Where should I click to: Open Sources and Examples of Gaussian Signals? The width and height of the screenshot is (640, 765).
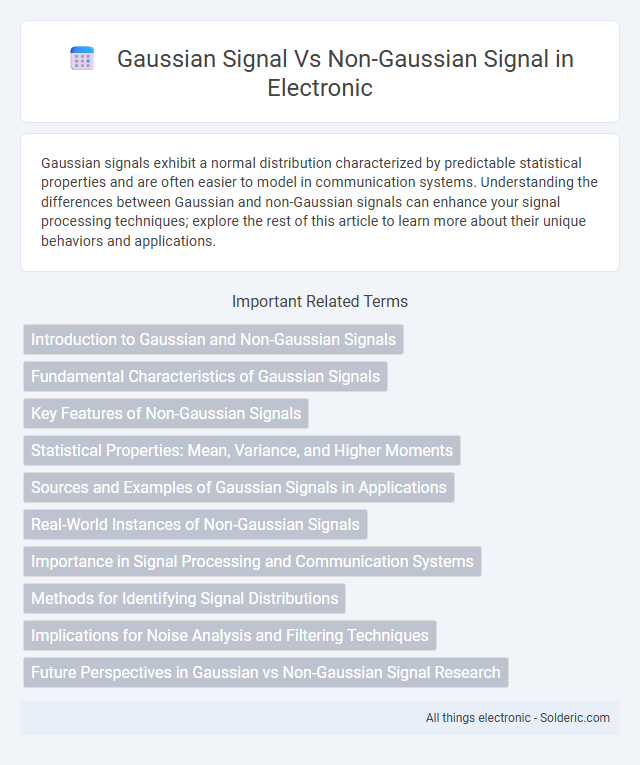pos(239,487)
